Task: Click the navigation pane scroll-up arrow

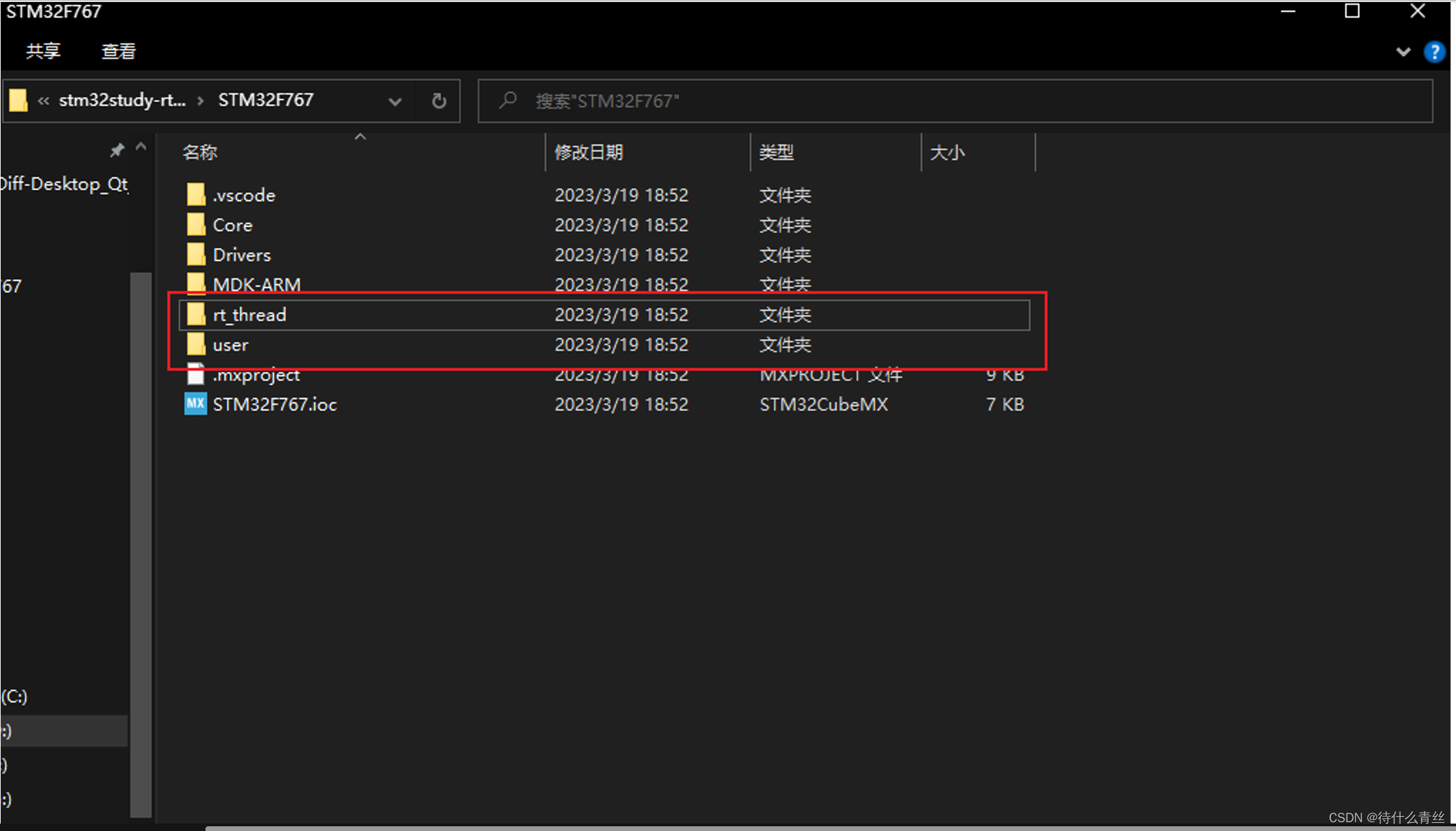Action: pos(141,147)
